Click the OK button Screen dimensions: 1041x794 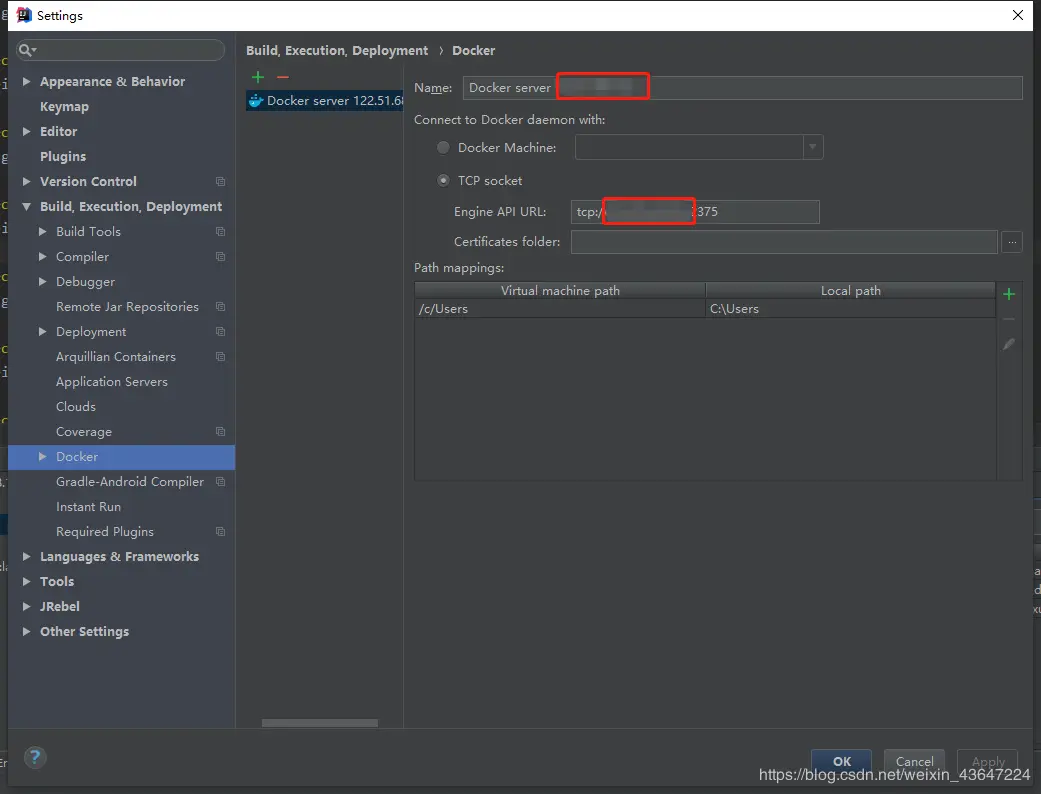click(x=842, y=761)
